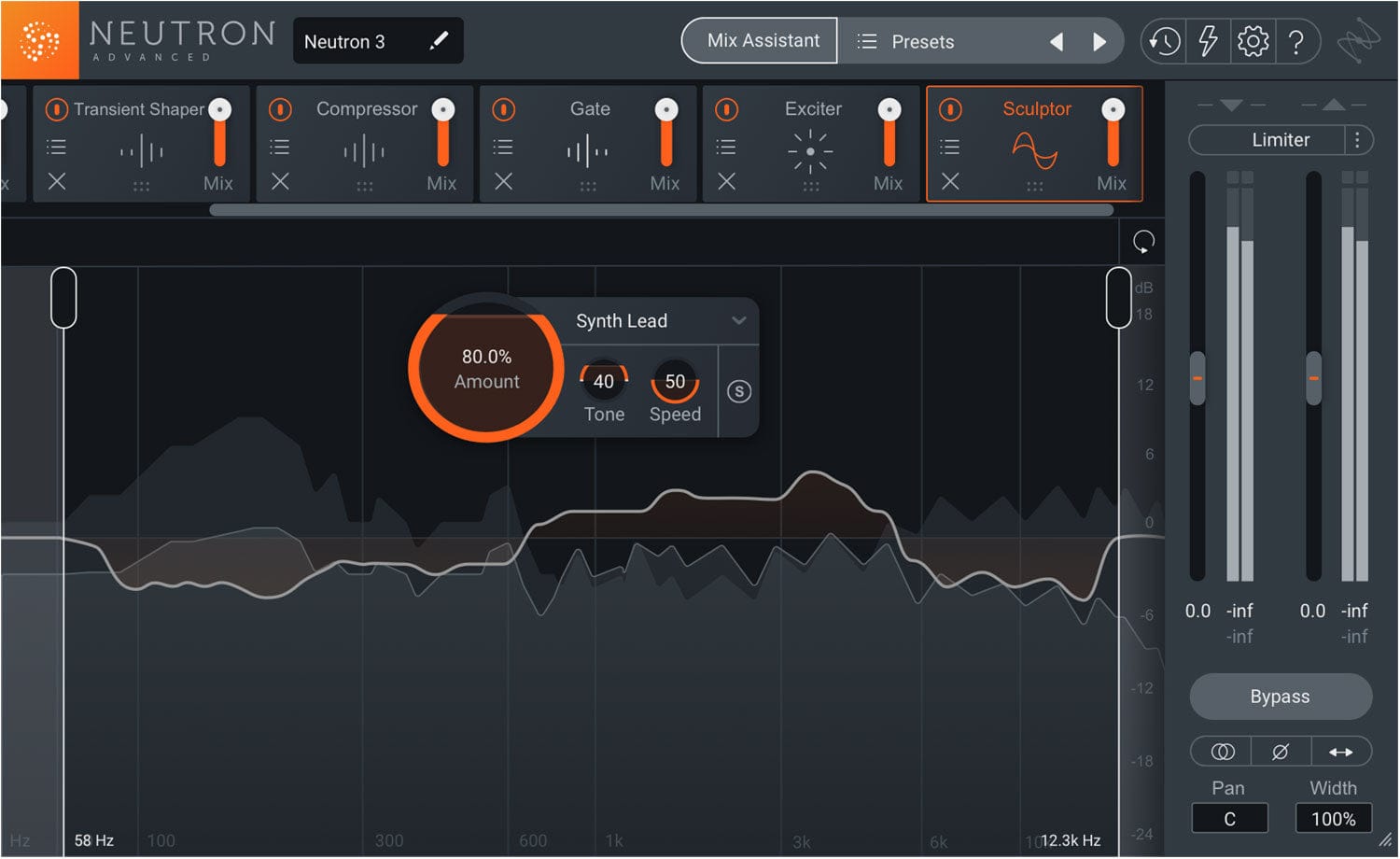Viewport: 1400px width, 859px height.
Task: Click the 12.3k Hz high frequency range handle
Action: 1119,297
